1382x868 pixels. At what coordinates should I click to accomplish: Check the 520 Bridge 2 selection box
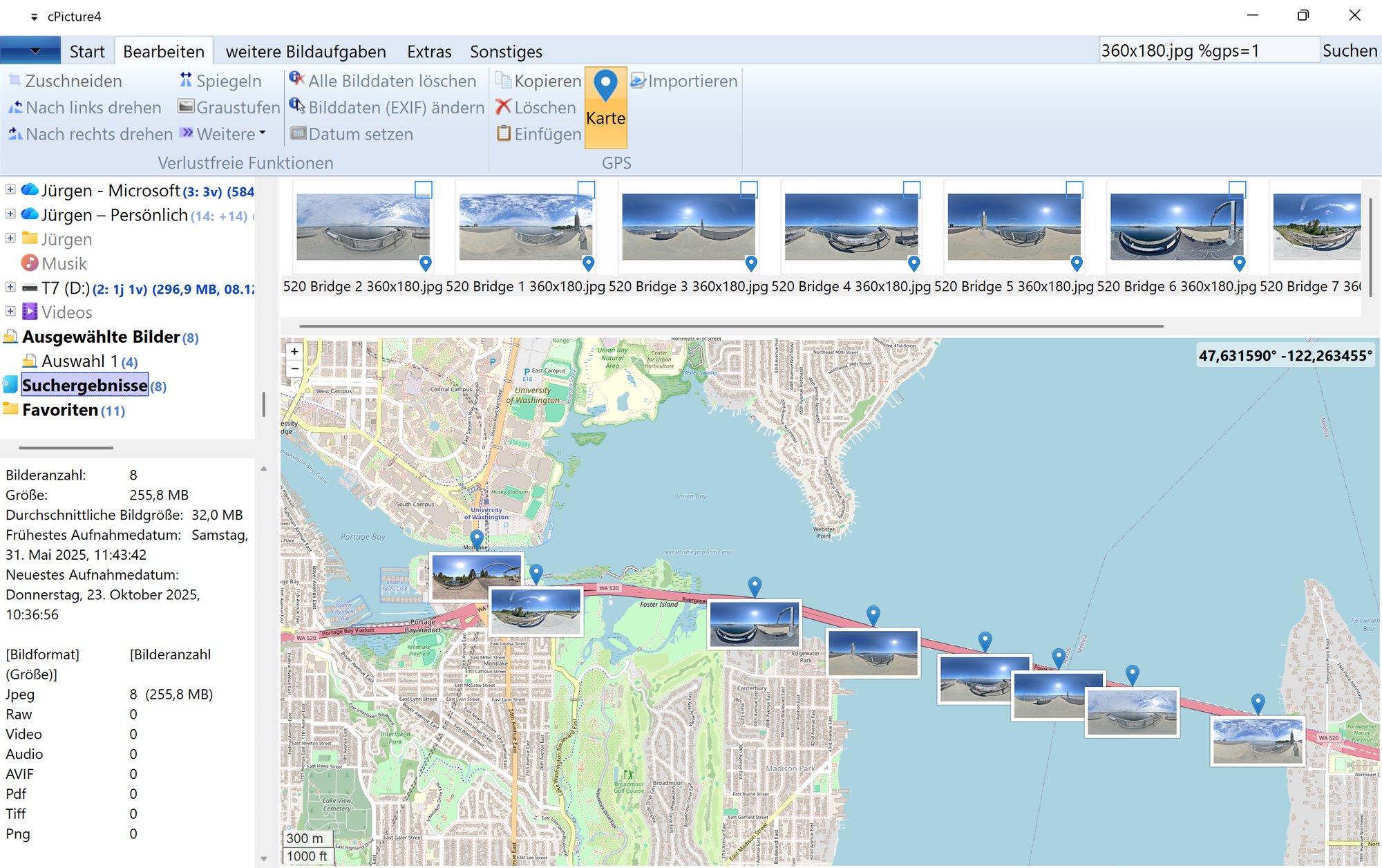[x=424, y=189]
